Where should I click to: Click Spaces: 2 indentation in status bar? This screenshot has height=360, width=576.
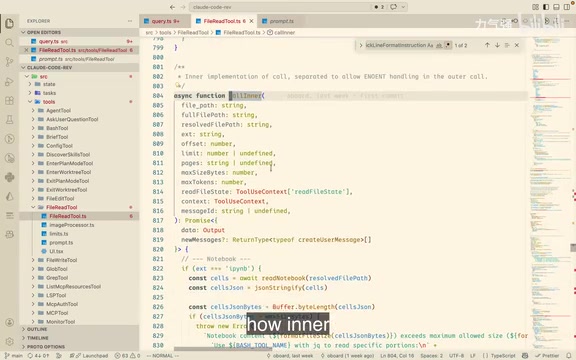click(x=432, y=356)
